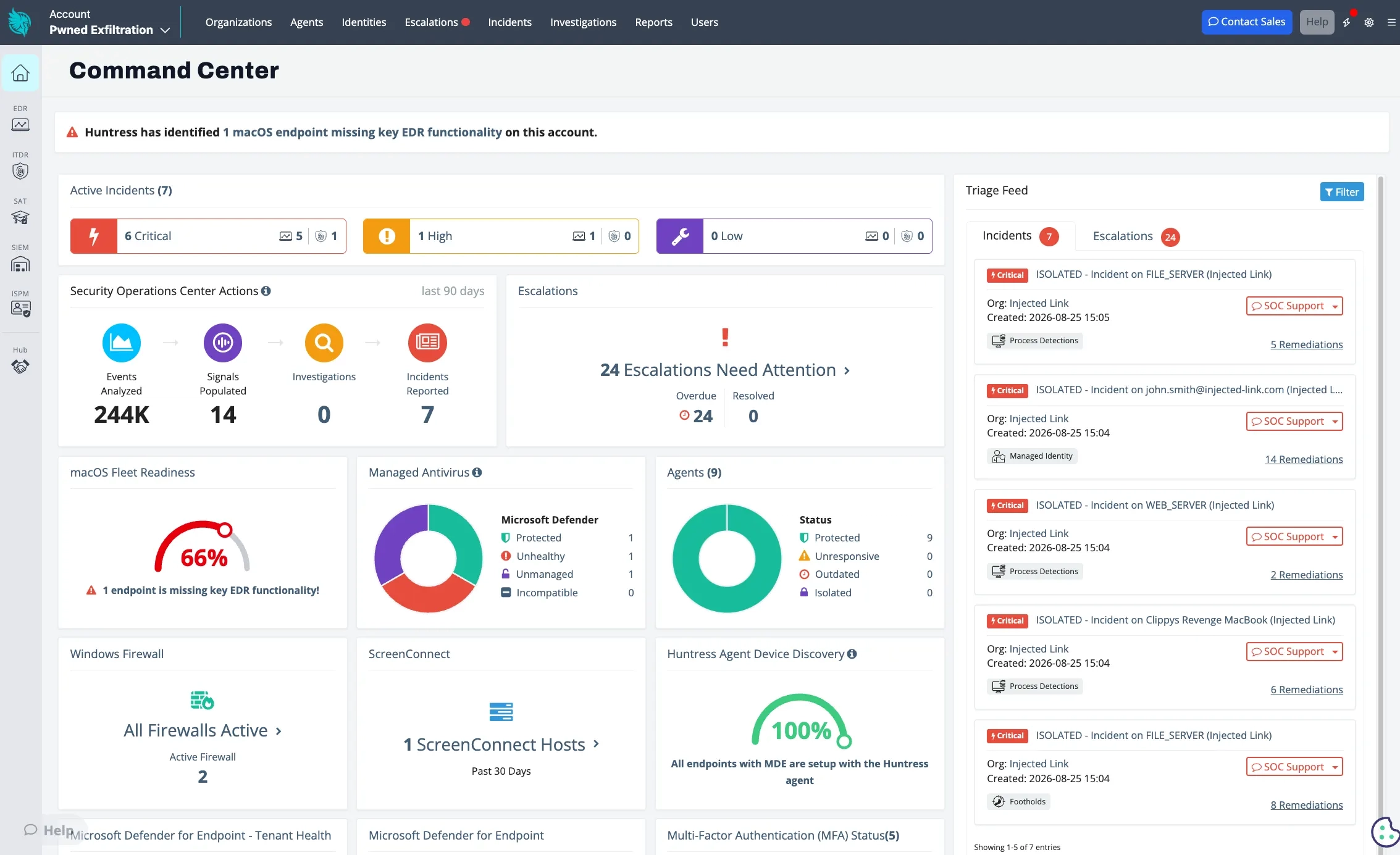
Task: Expand All Firewalls Active chevron
Action: pyautogui.click(x=279, y=731)
